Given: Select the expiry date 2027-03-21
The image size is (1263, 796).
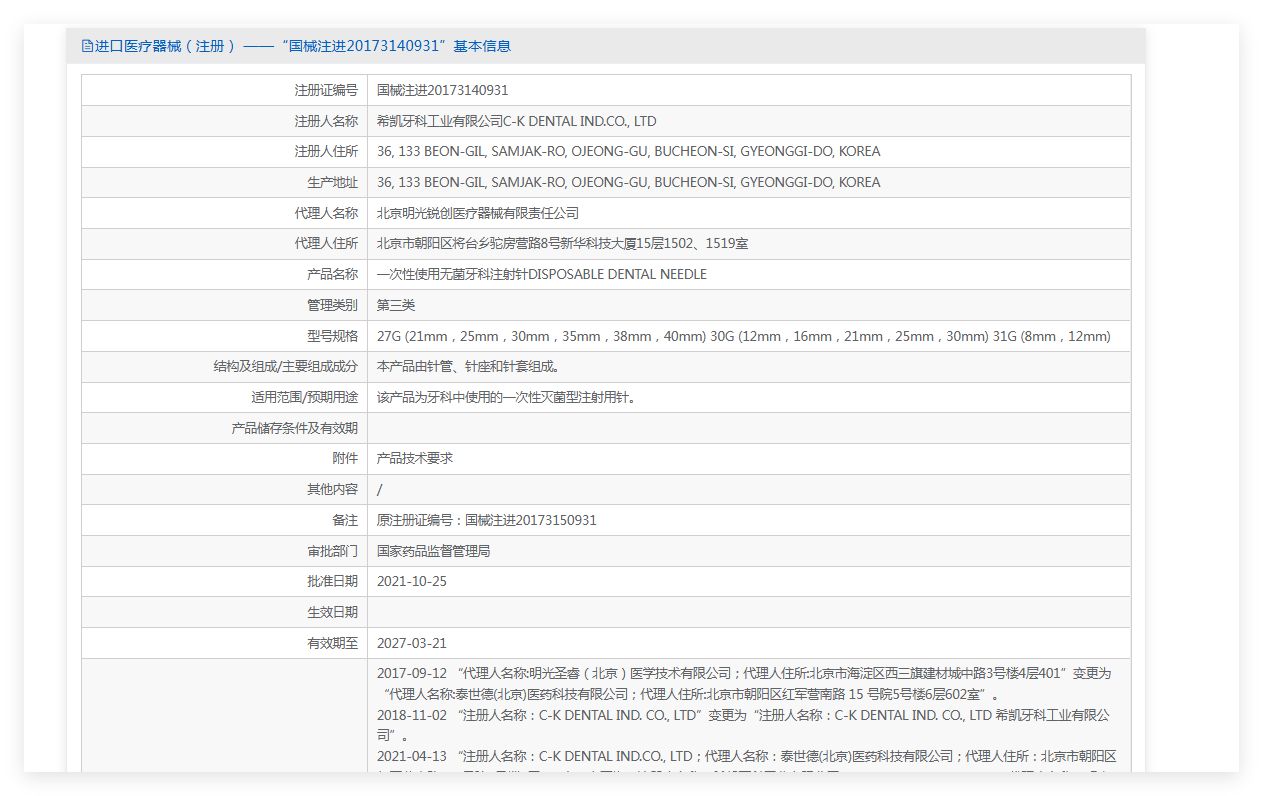Looking at the screenshot, I should 412,643.
